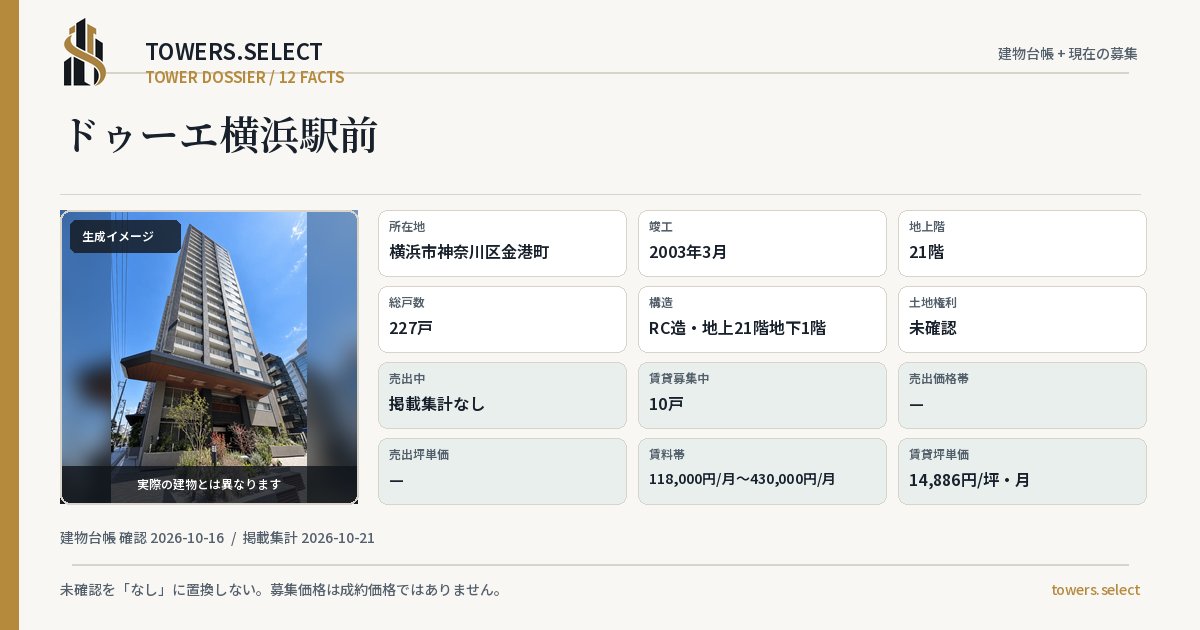Click the 建物台帳 確認 2026-10-16 date text
Image resolution: width=1200 pixels, height=630 pixels.
(142, 538)
